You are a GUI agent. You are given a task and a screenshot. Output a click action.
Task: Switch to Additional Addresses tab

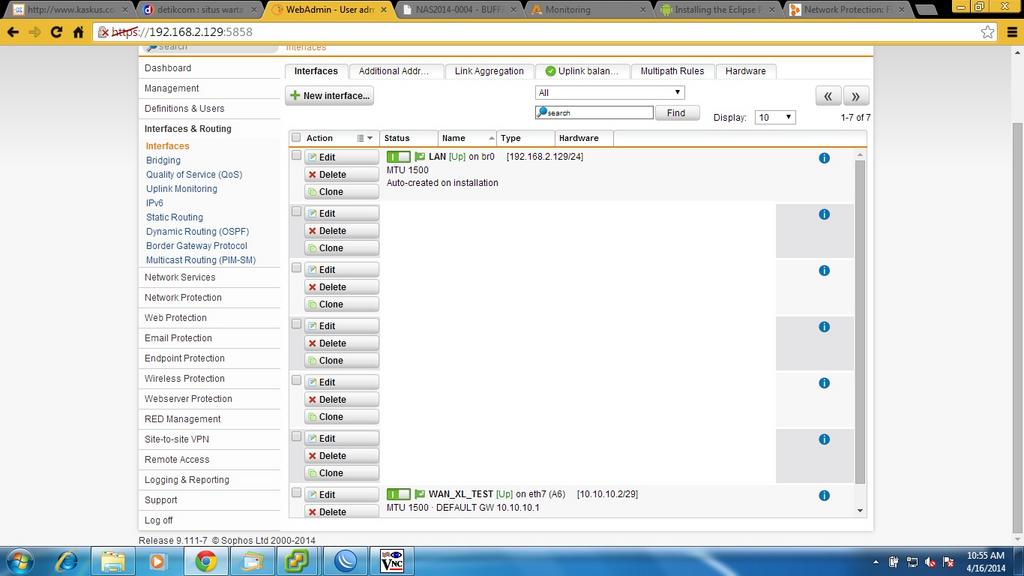[x=396, y=71]
